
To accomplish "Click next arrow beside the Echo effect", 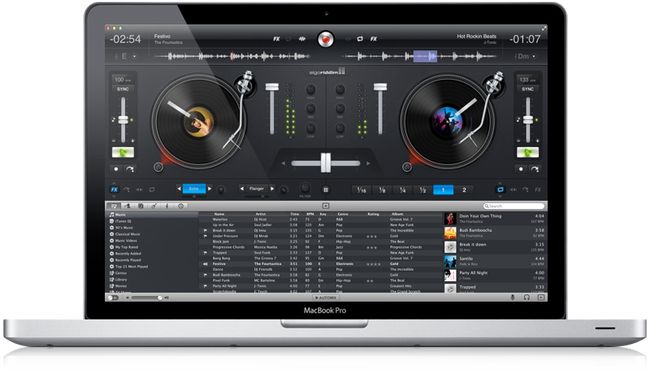I will click(x=210, y=189).
